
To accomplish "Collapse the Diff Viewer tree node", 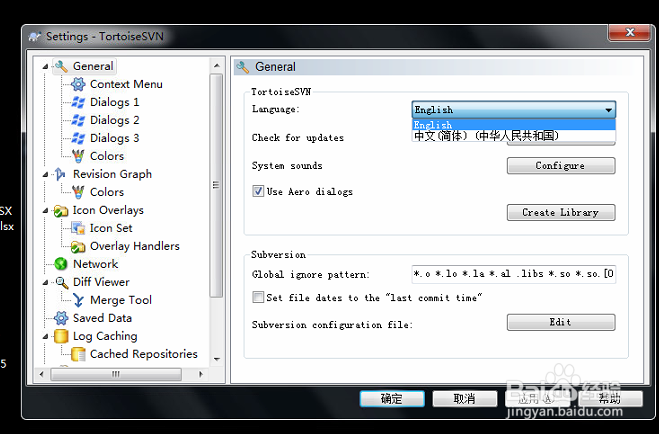I will (45, 282).
